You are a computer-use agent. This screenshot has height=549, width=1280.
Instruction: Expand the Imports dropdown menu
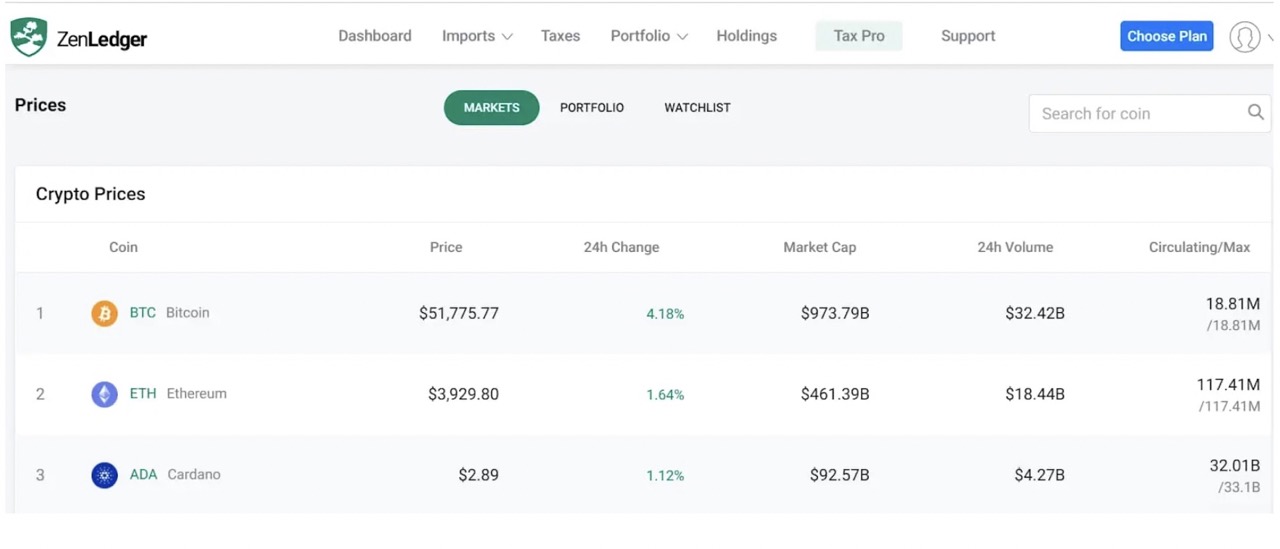click(477, 36)
